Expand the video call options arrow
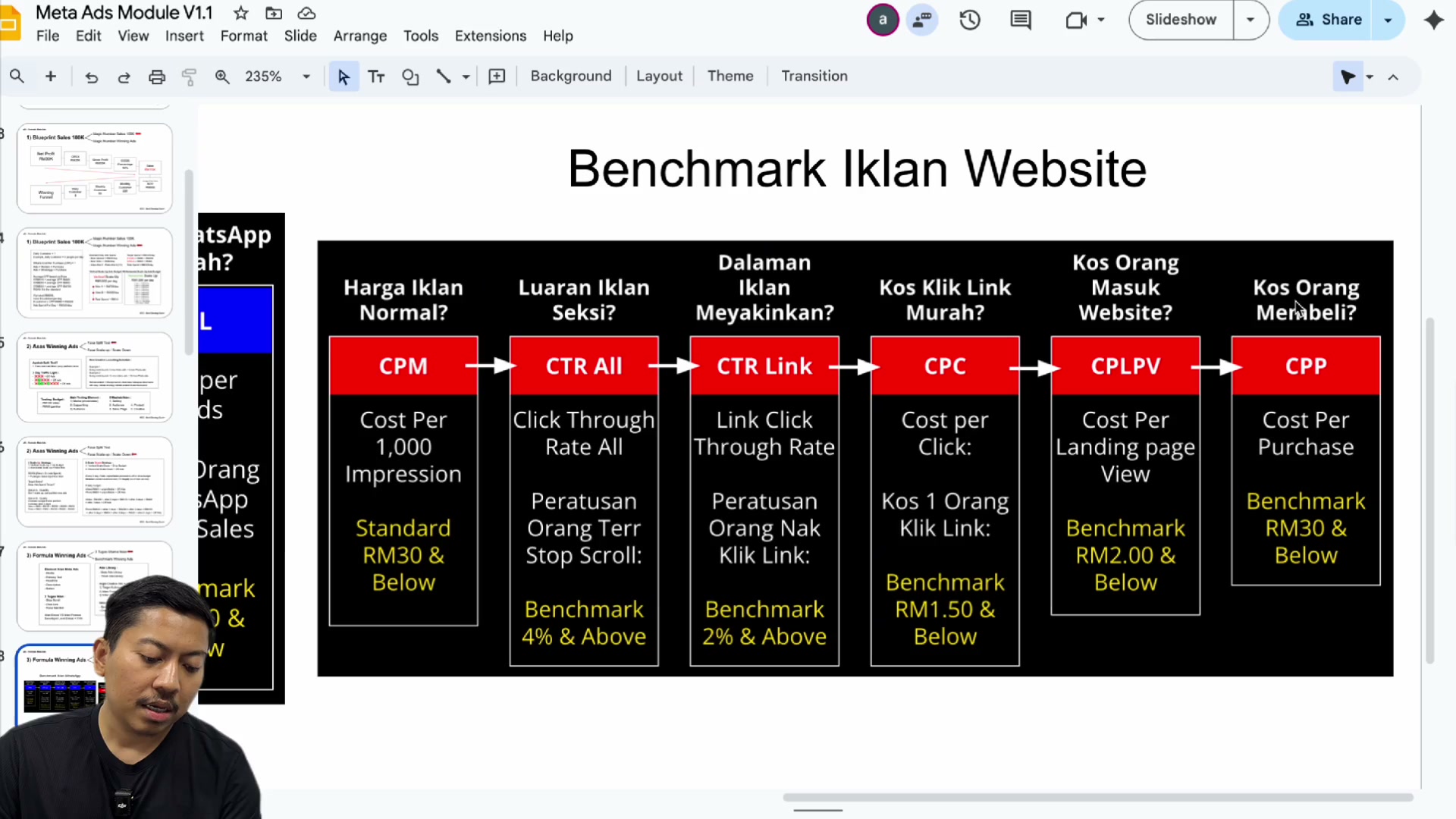This screenshot has height=819, width=1456. 1101,20
